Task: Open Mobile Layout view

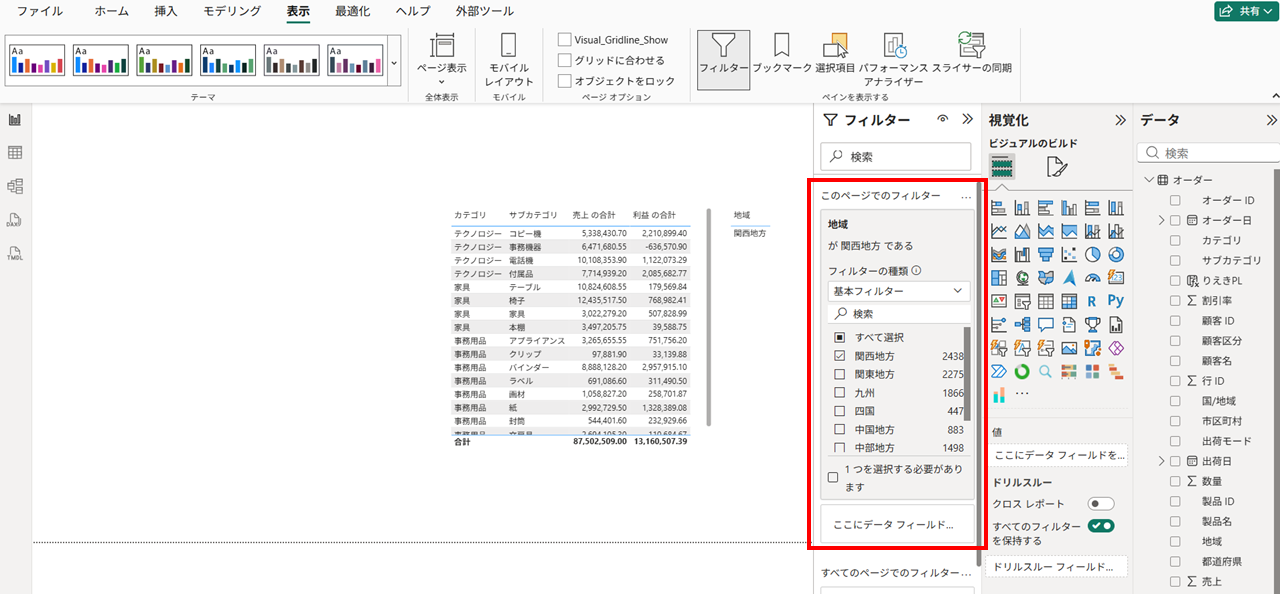Action: point(509,58)
